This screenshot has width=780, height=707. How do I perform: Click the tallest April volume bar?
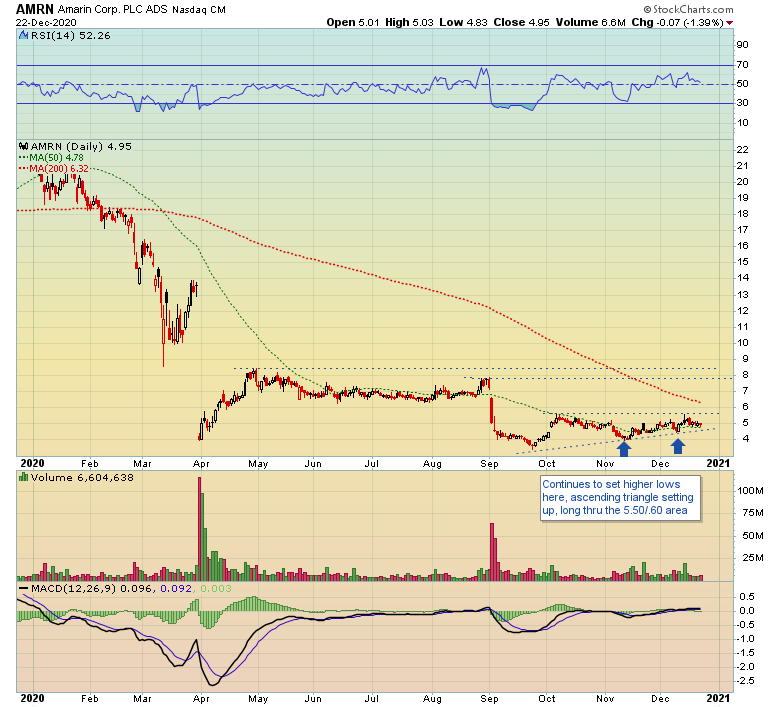click(200, 529)
